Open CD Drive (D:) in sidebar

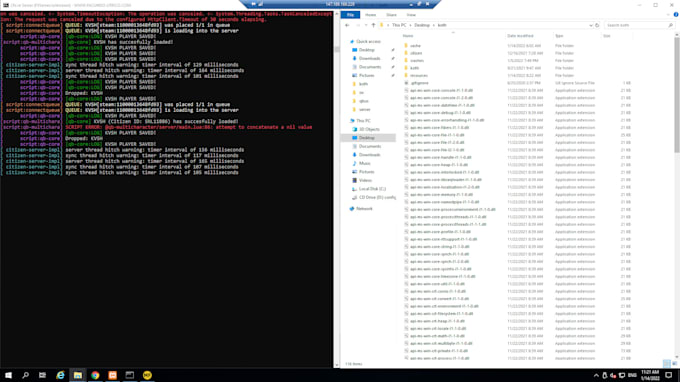click(x=377, y=197)
